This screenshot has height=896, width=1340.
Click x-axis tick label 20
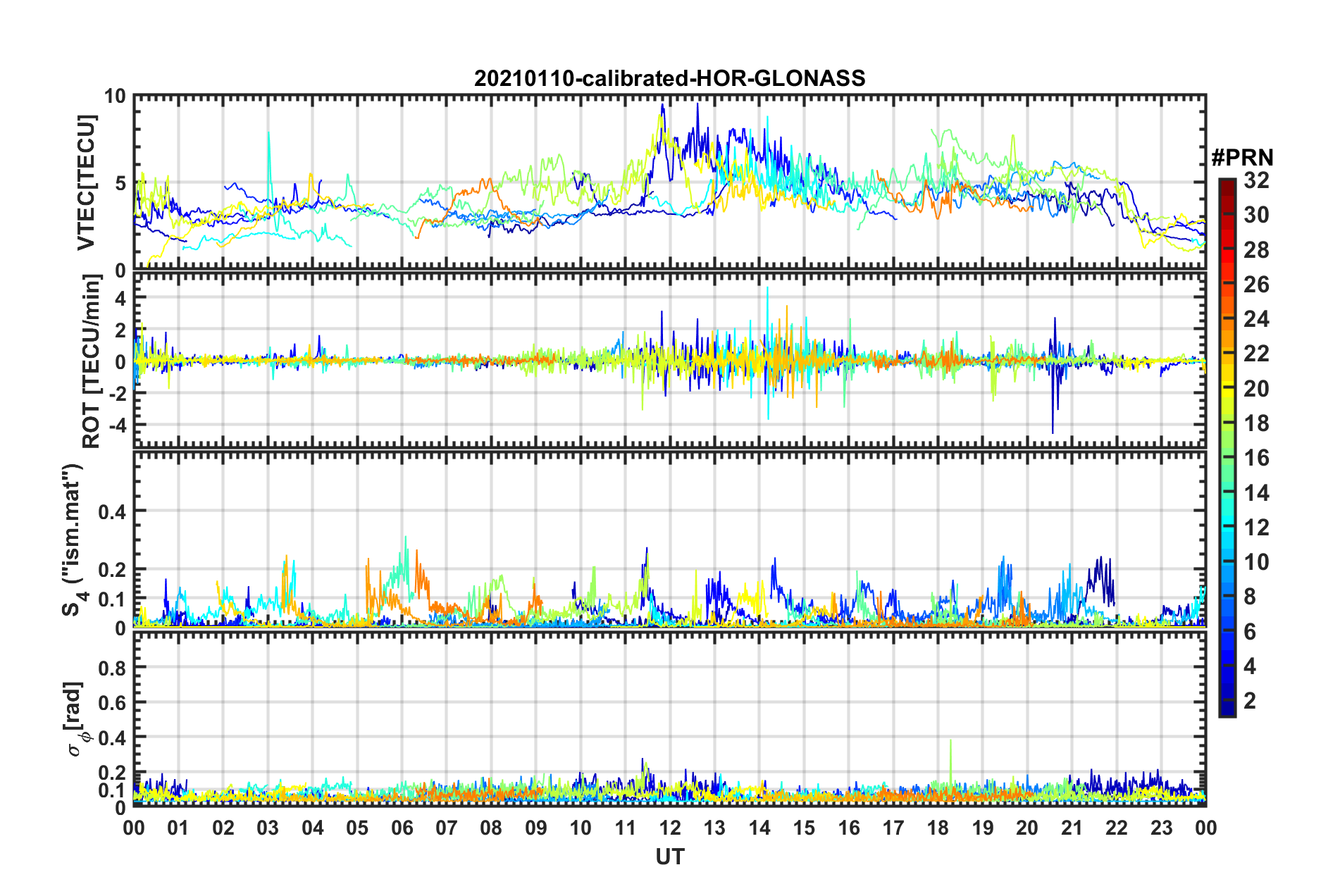[1027, 828]
